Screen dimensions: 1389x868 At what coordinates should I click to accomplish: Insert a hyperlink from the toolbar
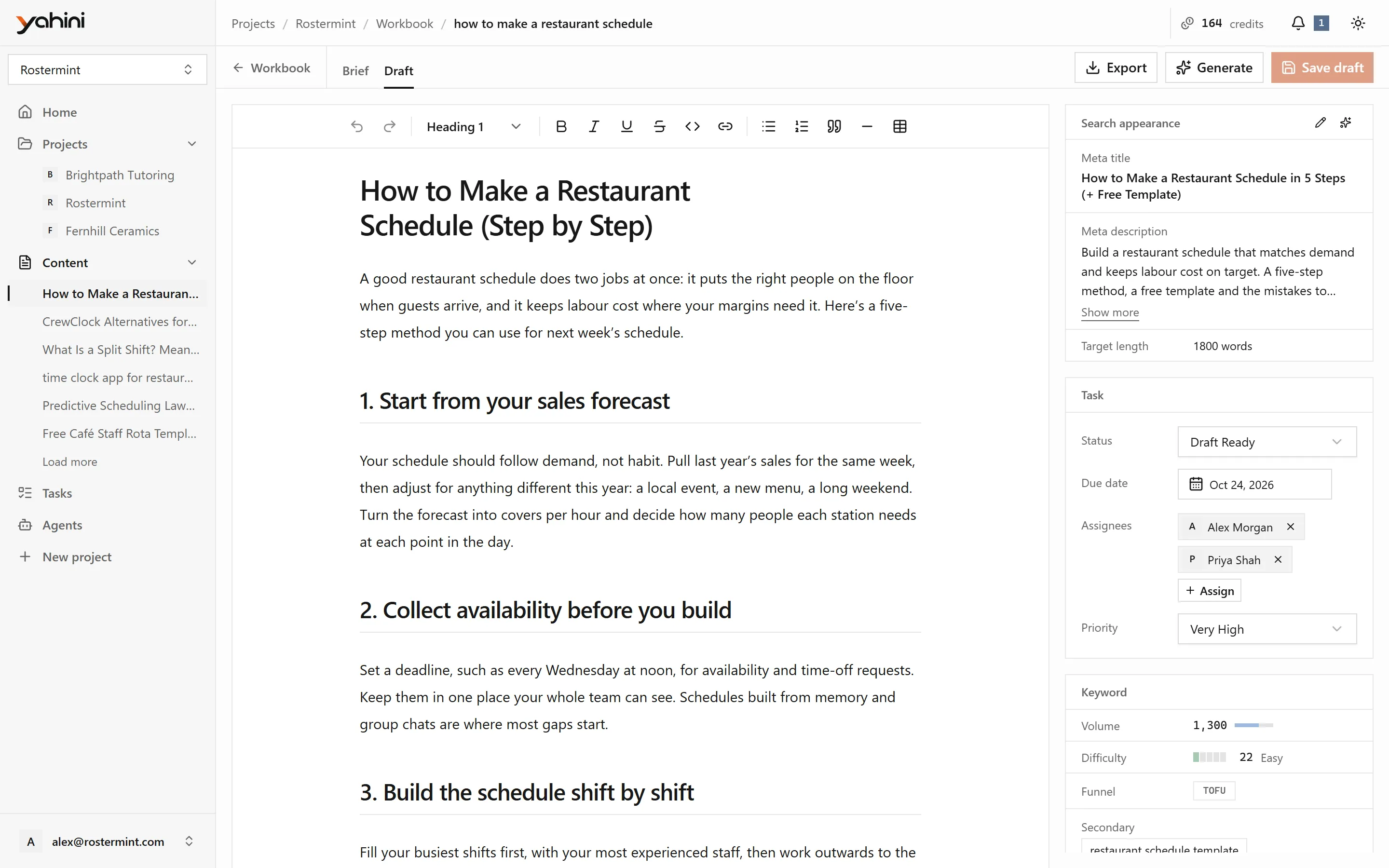point(725,126)
